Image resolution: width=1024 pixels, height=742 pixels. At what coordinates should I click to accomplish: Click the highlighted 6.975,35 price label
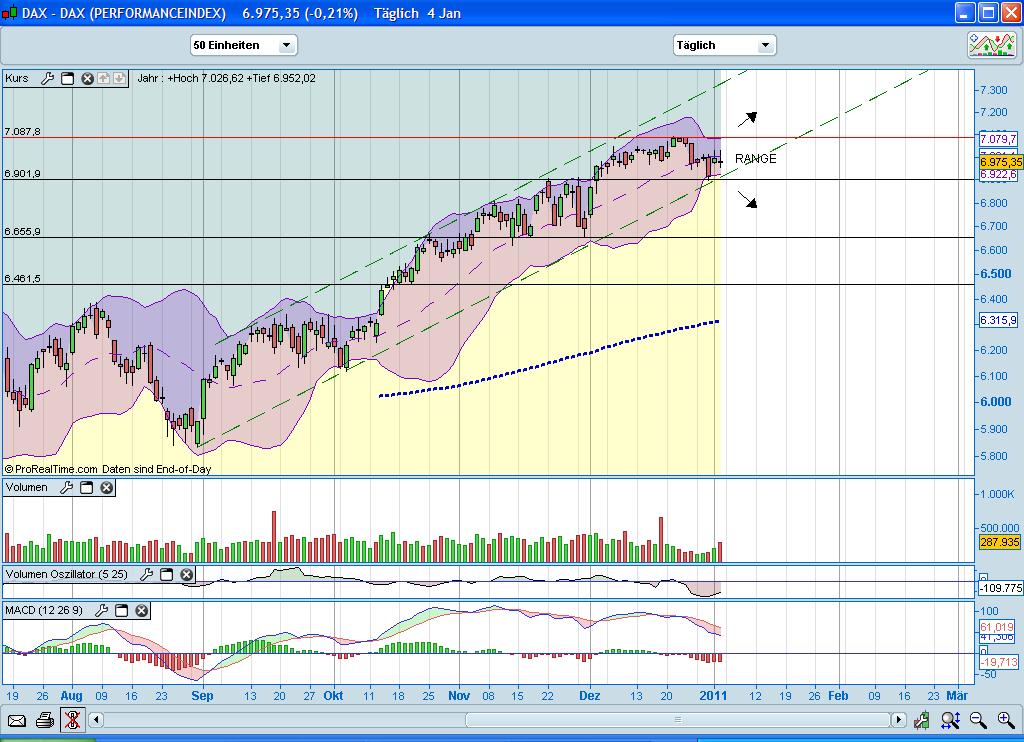point(999,160)
